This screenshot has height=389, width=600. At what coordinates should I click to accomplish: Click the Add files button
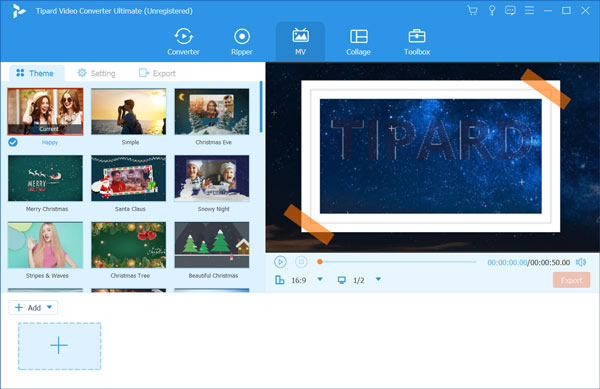point(28,308)
